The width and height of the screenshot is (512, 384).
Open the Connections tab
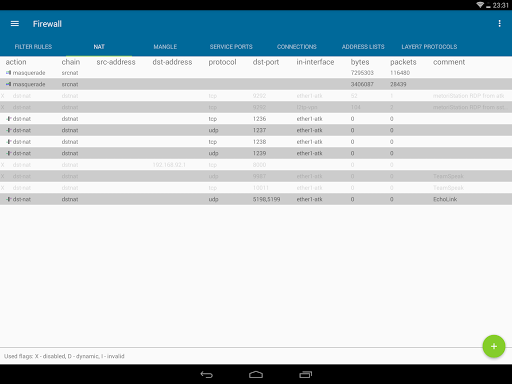point(297,47)
